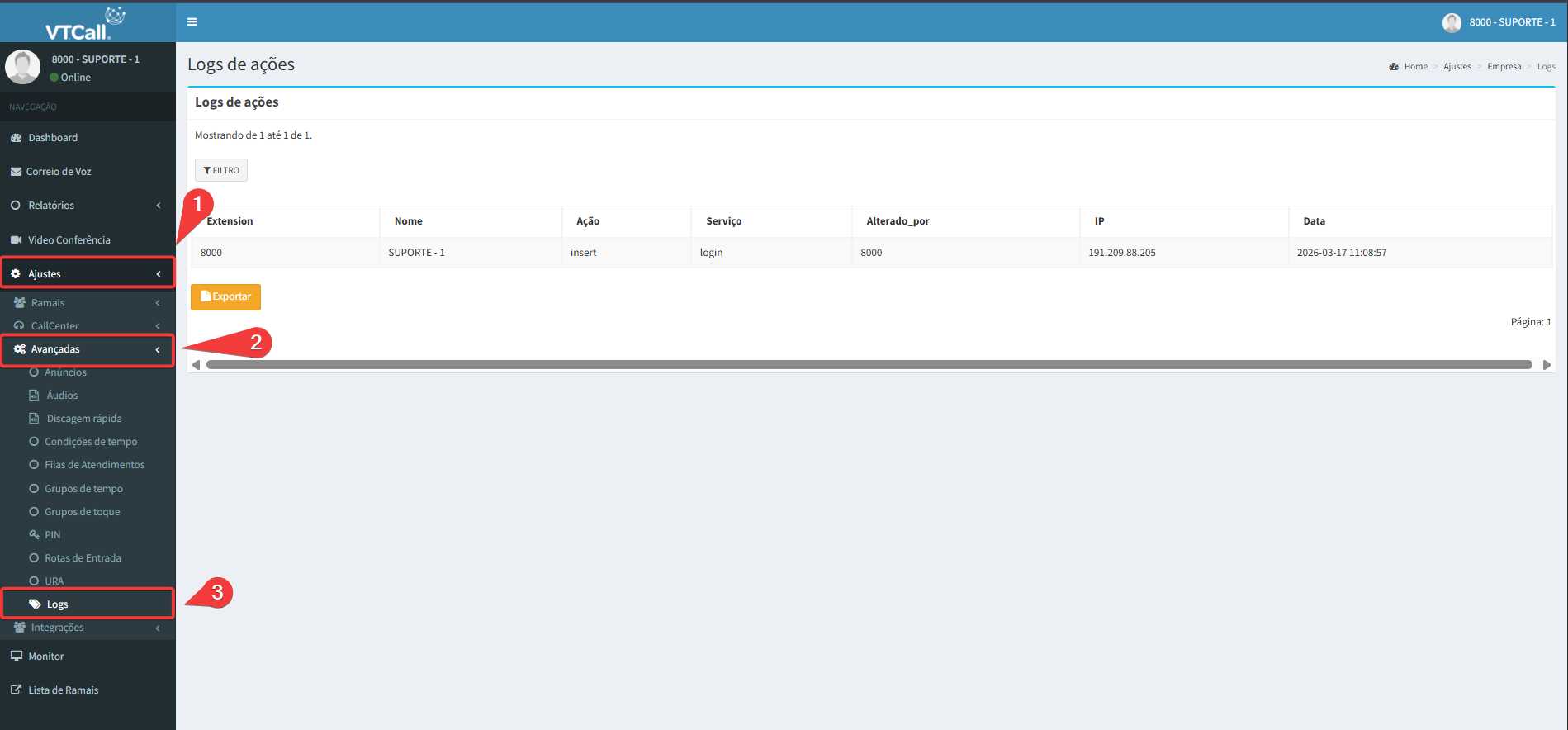1568x730 pixels.
Task: Open Video Conferência camera item
Action: [69, 240]
